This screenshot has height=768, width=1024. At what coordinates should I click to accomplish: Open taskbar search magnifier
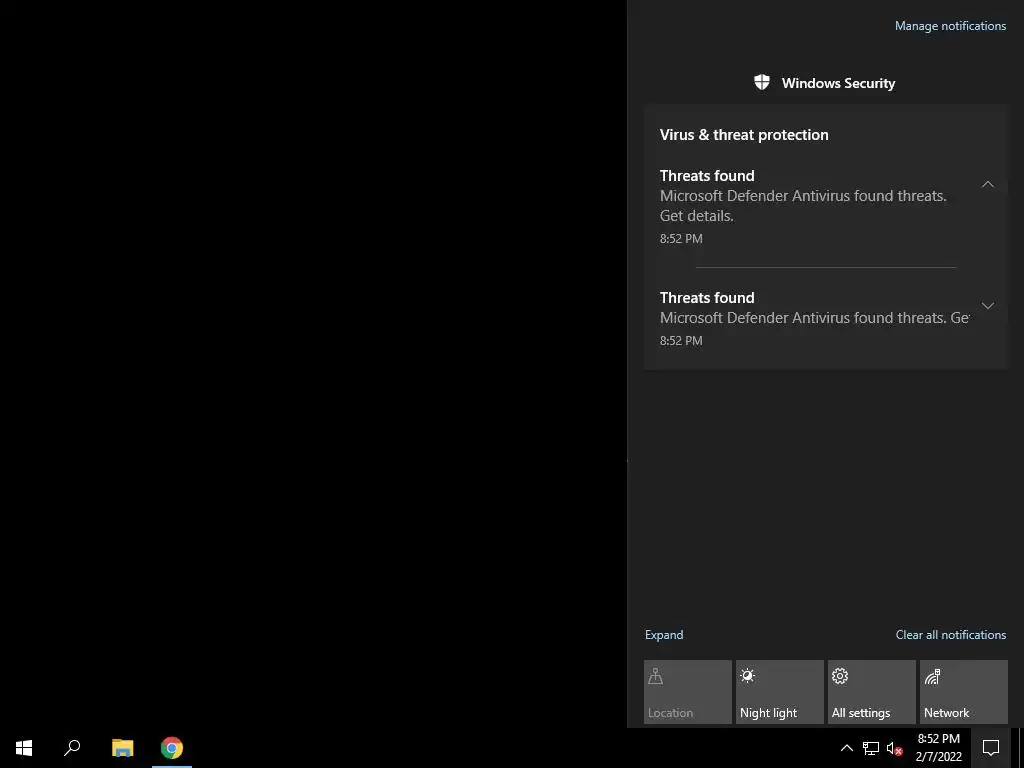pyautogui.click(x=72, y=748)
